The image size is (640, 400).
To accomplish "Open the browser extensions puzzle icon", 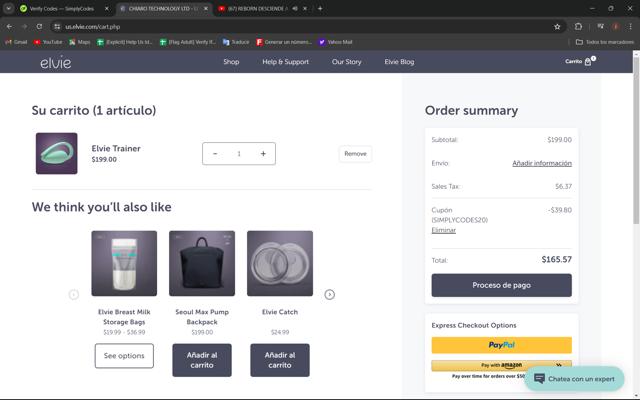I will pos(578,27).
